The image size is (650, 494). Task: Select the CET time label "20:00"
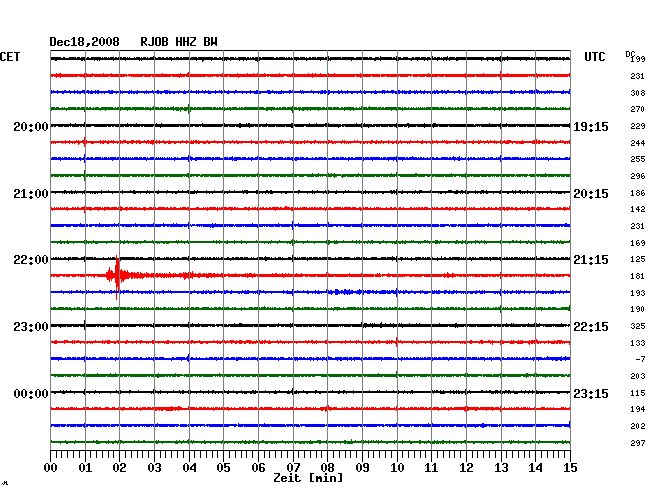31,126
